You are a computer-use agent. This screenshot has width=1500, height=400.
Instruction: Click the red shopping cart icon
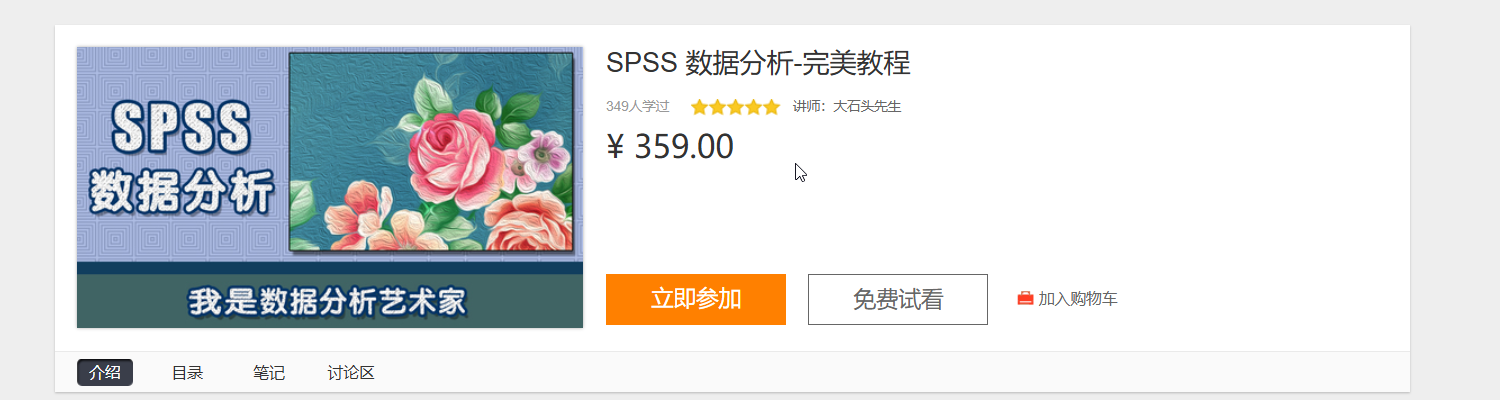click(x=1025, y=299)
